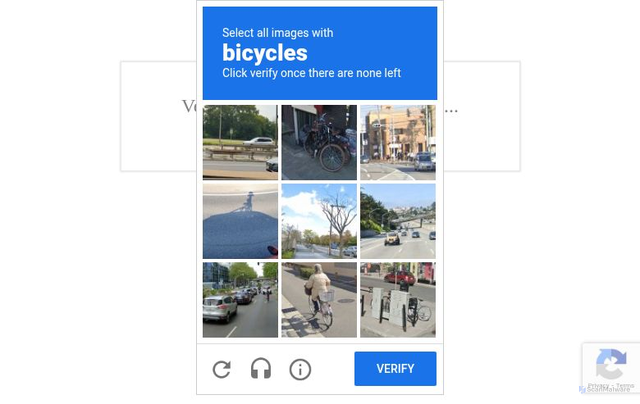The width and height of the screenshot is (640, 404).
Task: Select tile with bikes parked by wall
Action: pos(319,142)
